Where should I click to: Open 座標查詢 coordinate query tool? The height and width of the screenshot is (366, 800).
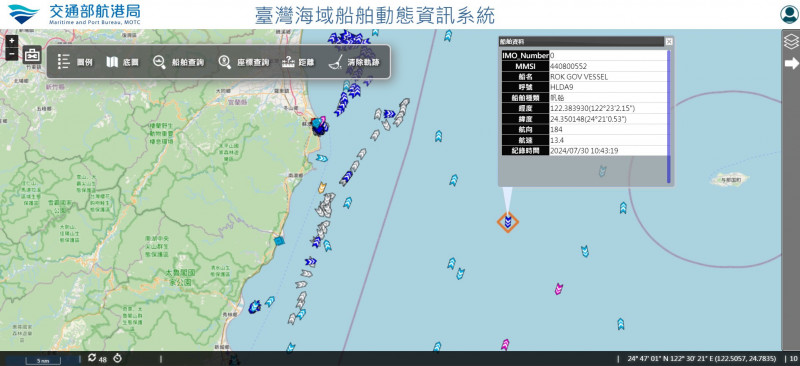[x=243, y=62]
